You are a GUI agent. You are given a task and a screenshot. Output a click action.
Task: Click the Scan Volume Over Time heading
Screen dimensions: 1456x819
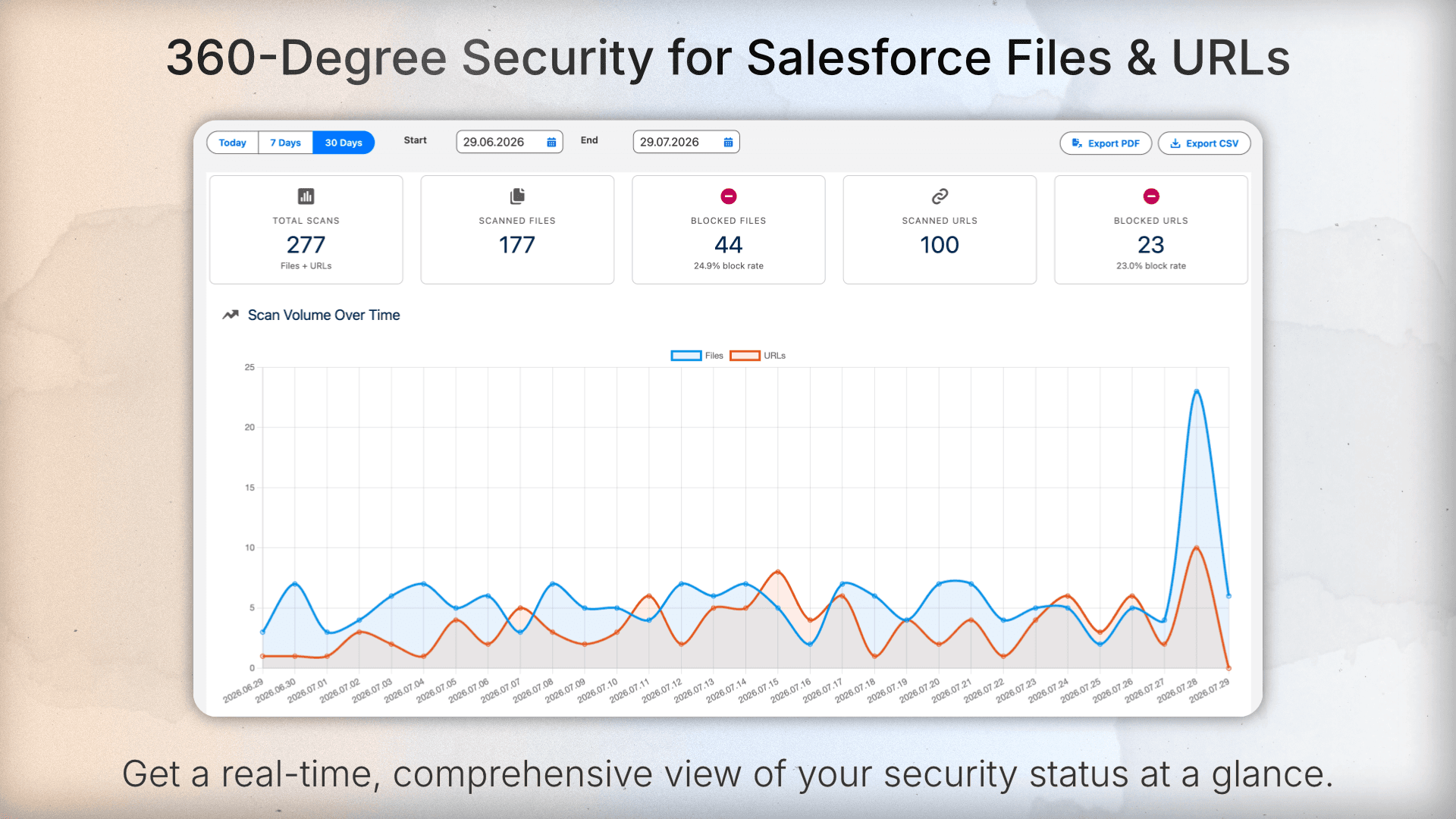coord(324,315)
